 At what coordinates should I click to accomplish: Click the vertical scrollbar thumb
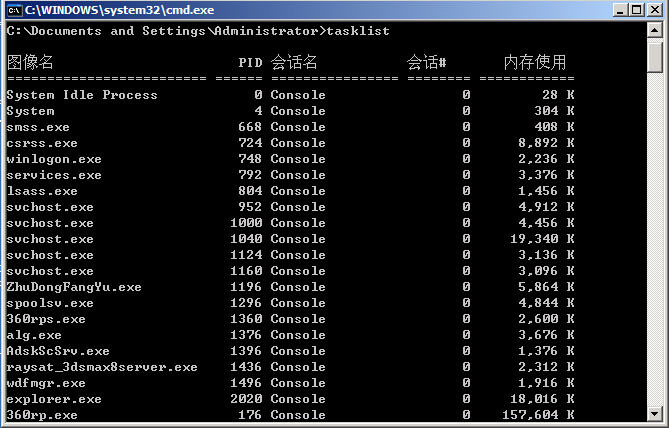tap(656, 56)
